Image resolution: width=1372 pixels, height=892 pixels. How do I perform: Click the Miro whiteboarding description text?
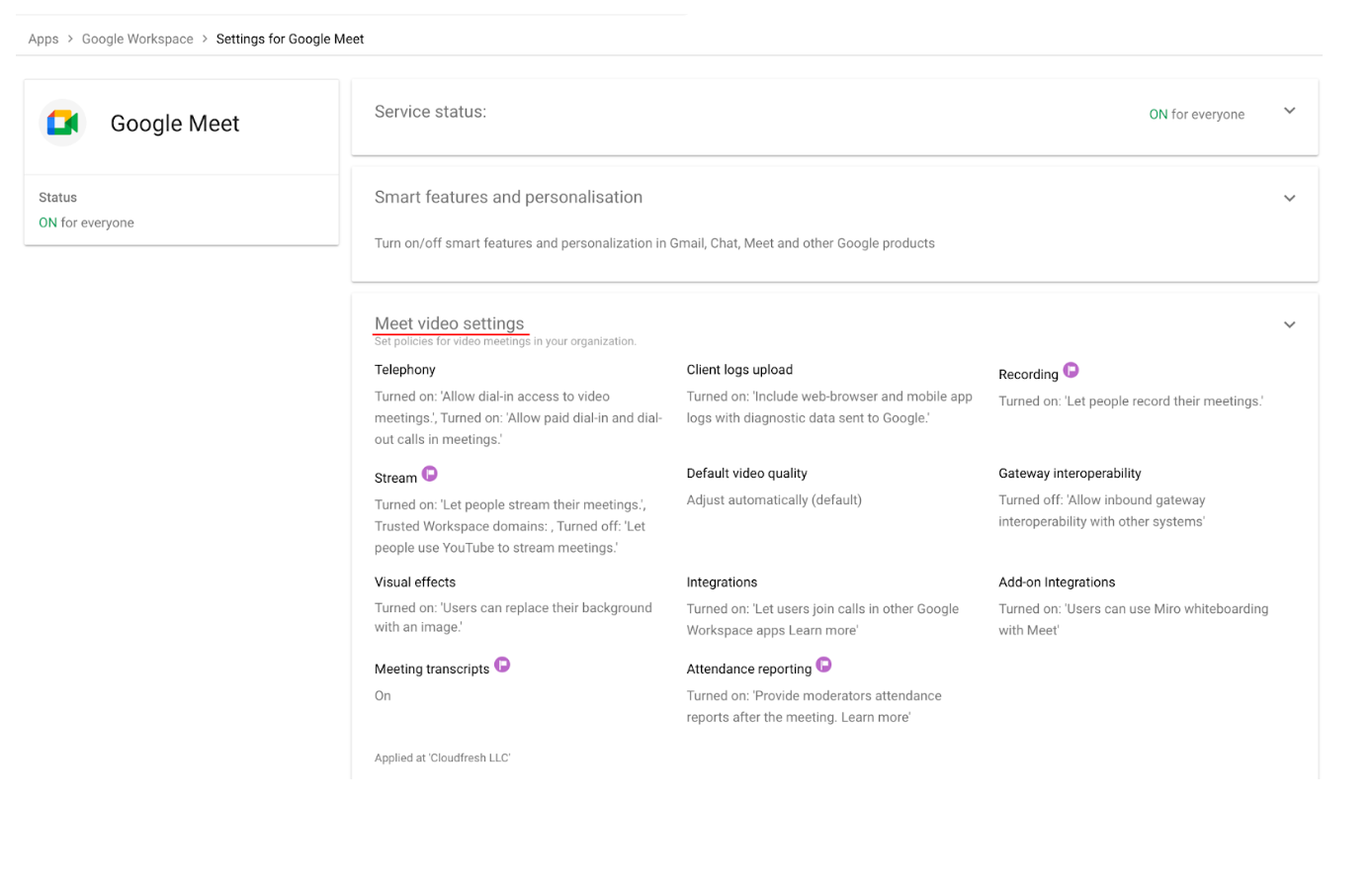tap(1133, 620)
